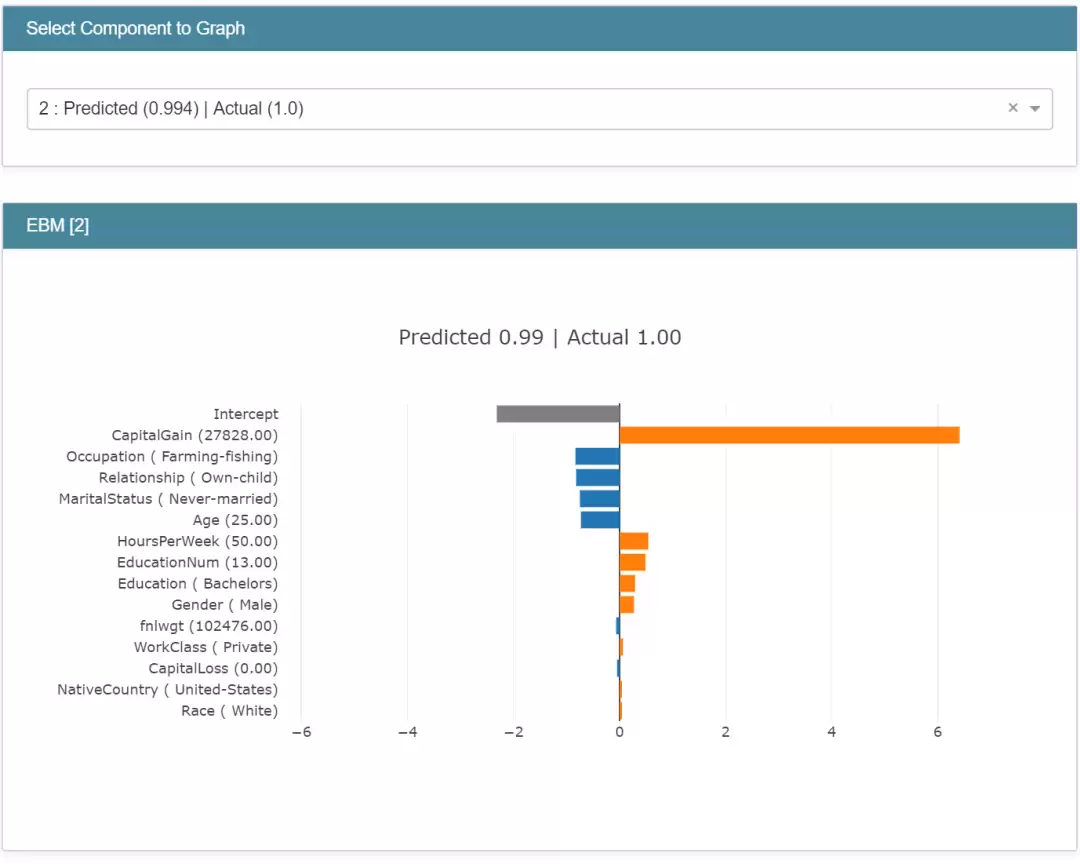The width and height of the screenshot is (1080, 864).
Task: Click the EBM [2] panel header
Action: click(539, 225)
